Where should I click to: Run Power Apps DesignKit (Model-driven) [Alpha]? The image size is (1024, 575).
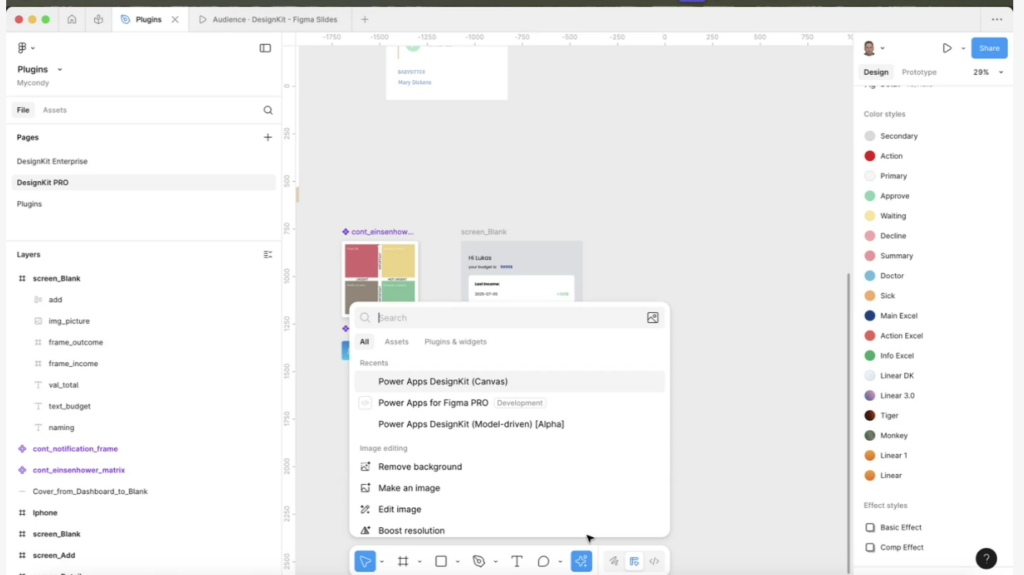(x=509, y=424)
